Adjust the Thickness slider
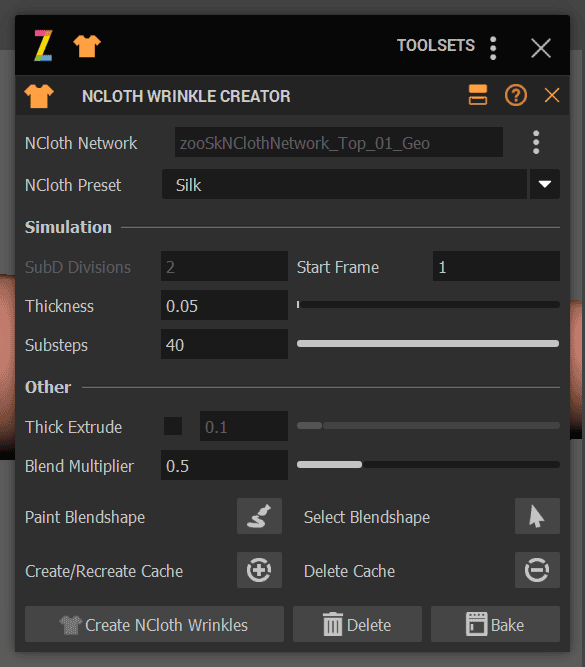 428,305
